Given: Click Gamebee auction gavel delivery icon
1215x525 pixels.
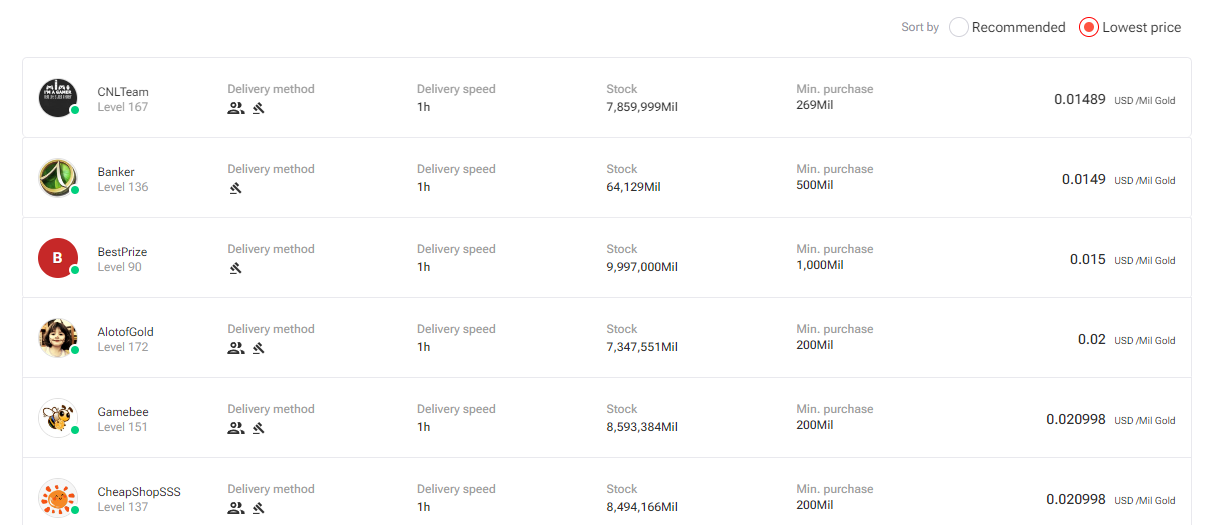Looking at the screenshot, I should tap(258, 428).
